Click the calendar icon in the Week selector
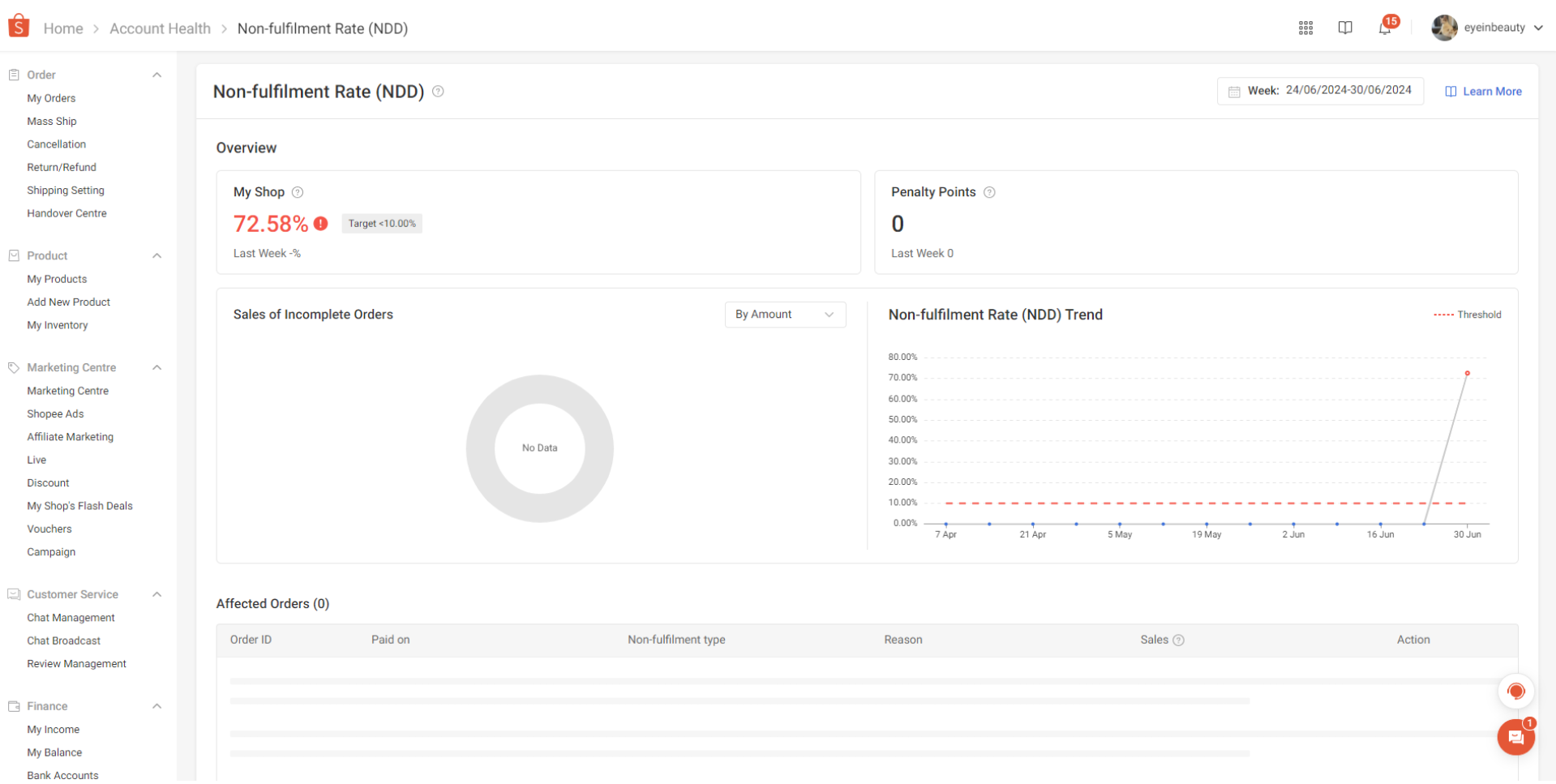Viewport: 1556px width, 784px height. [1234, 91]
